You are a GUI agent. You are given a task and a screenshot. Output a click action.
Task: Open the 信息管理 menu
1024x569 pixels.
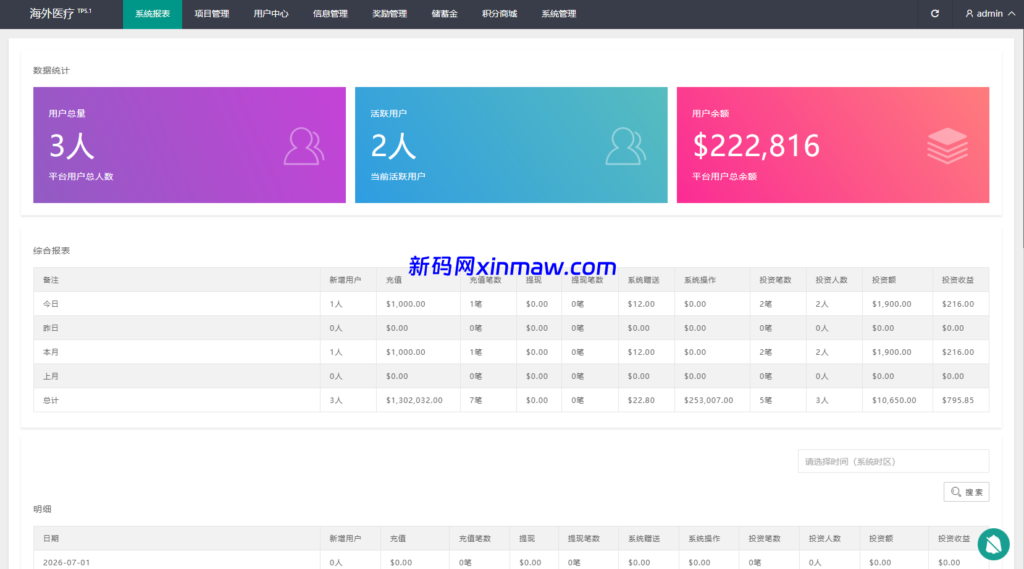330,14
